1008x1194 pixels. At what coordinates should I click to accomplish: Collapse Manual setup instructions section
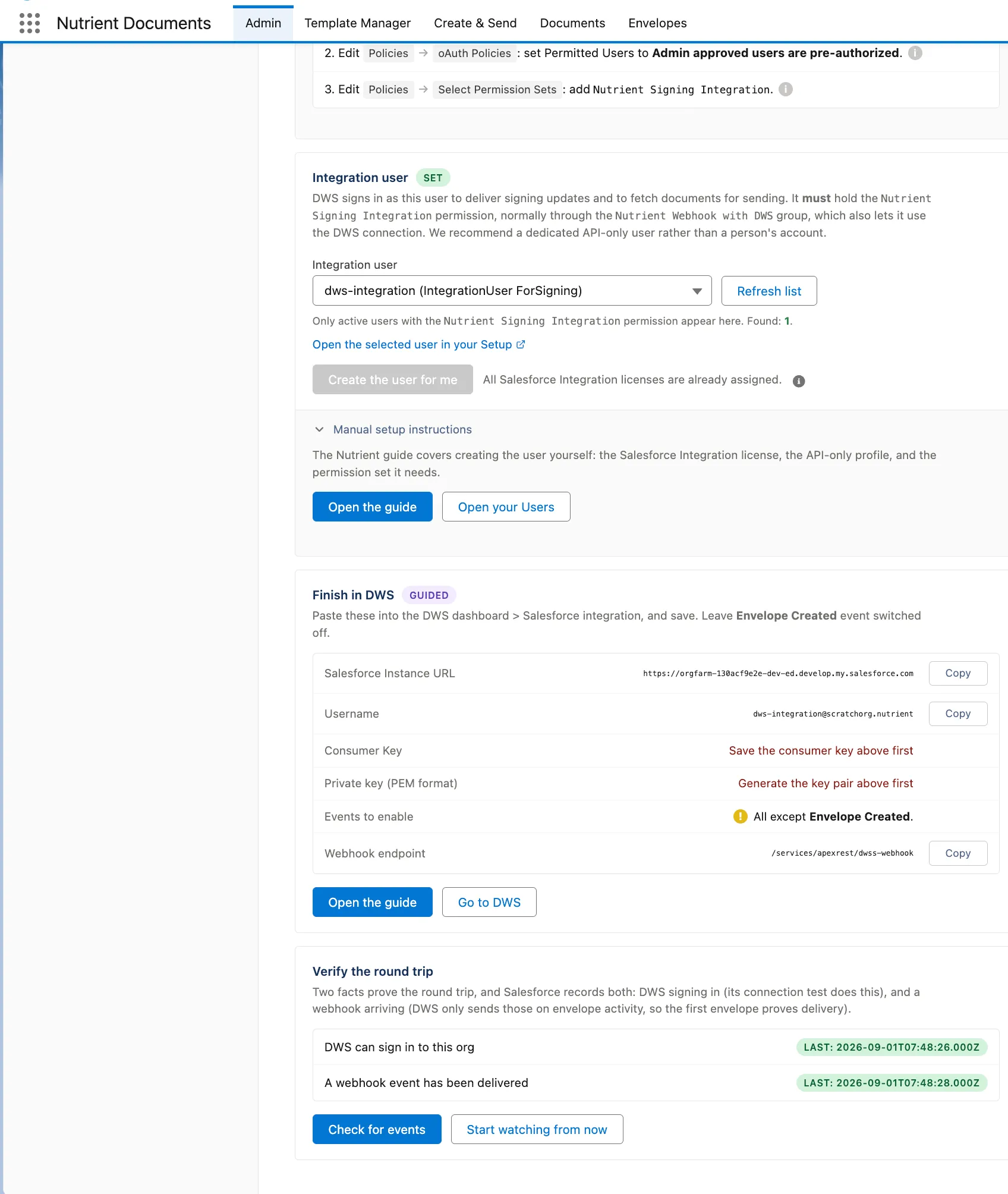point(392,429)
